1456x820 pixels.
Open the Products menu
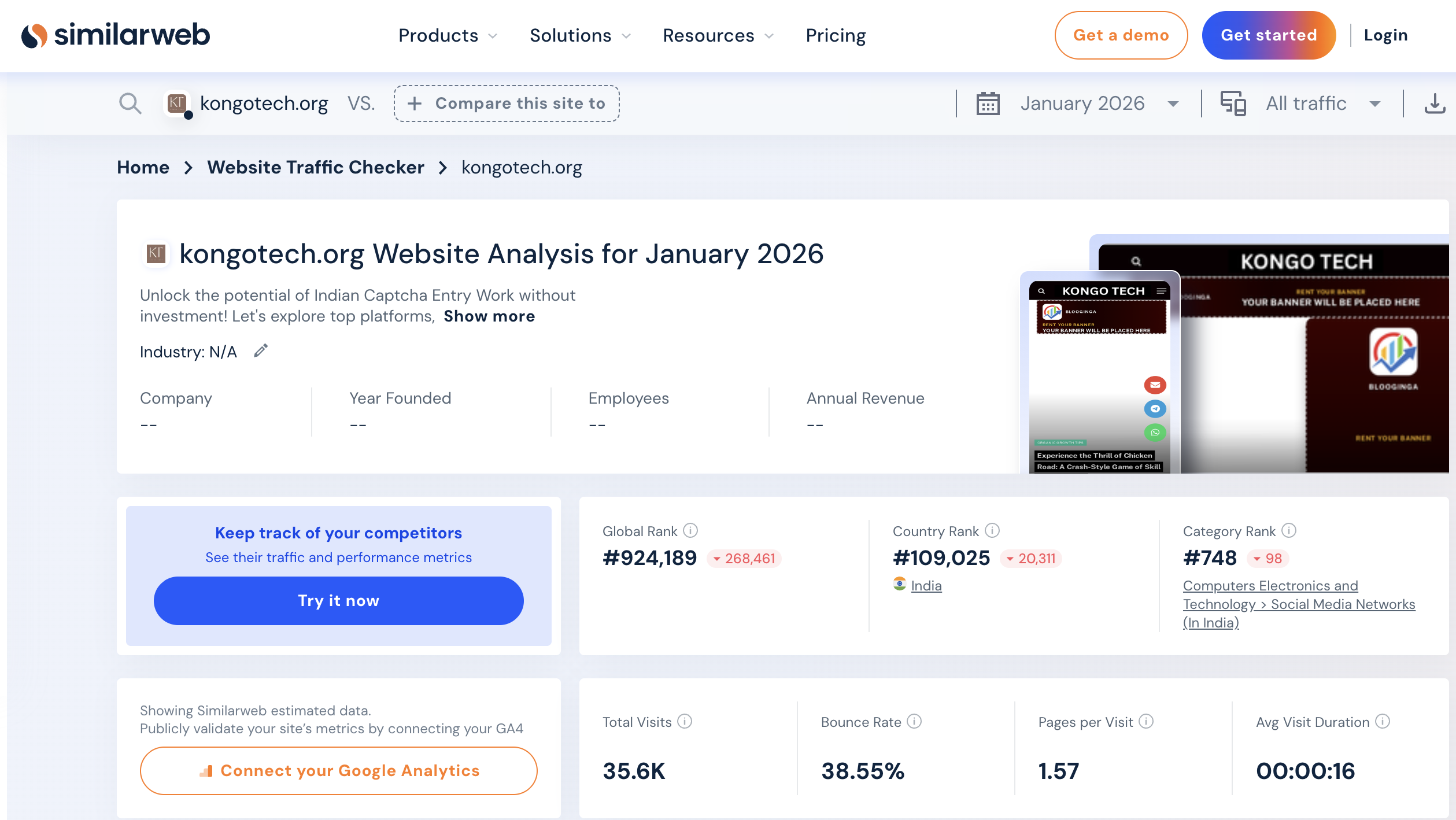[x=439, y=36]
